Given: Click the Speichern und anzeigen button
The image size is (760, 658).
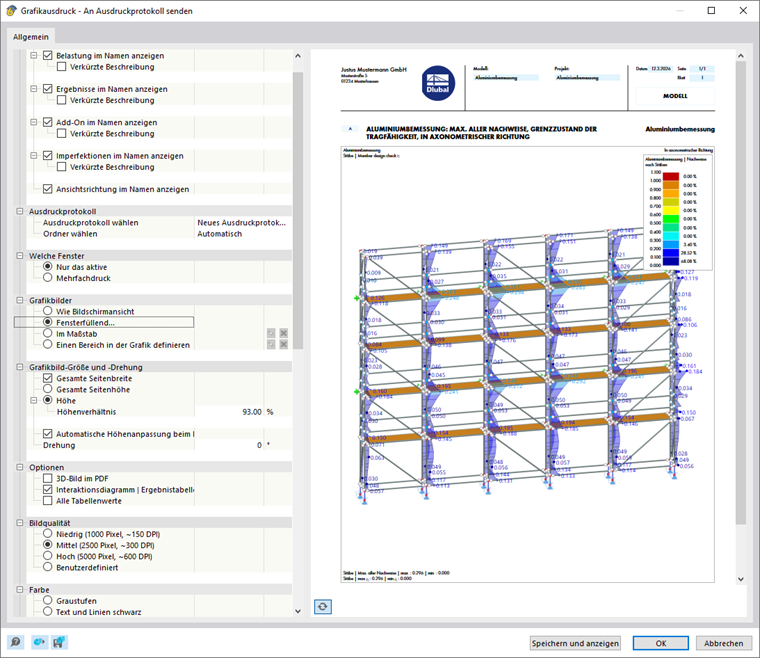Looking at the screenshot, I should tap(575, 643).
